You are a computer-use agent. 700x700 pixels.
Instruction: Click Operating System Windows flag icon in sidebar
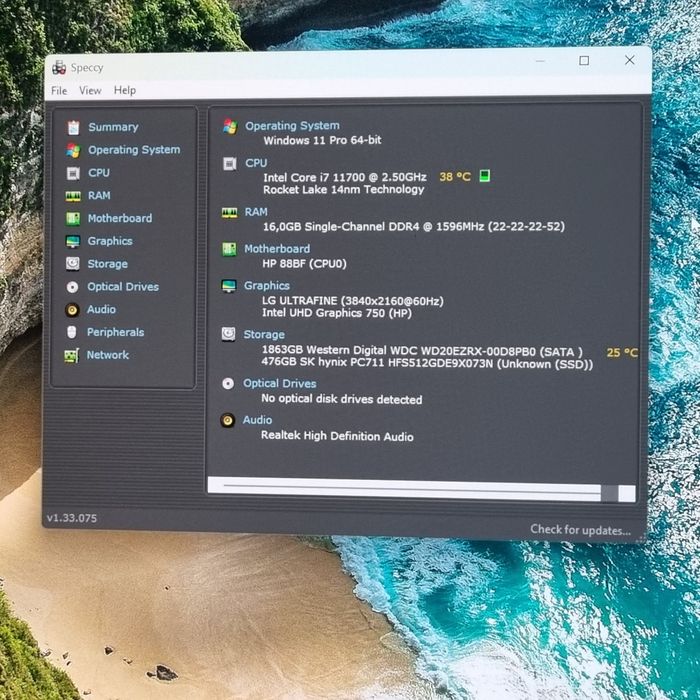pos(73,150)
